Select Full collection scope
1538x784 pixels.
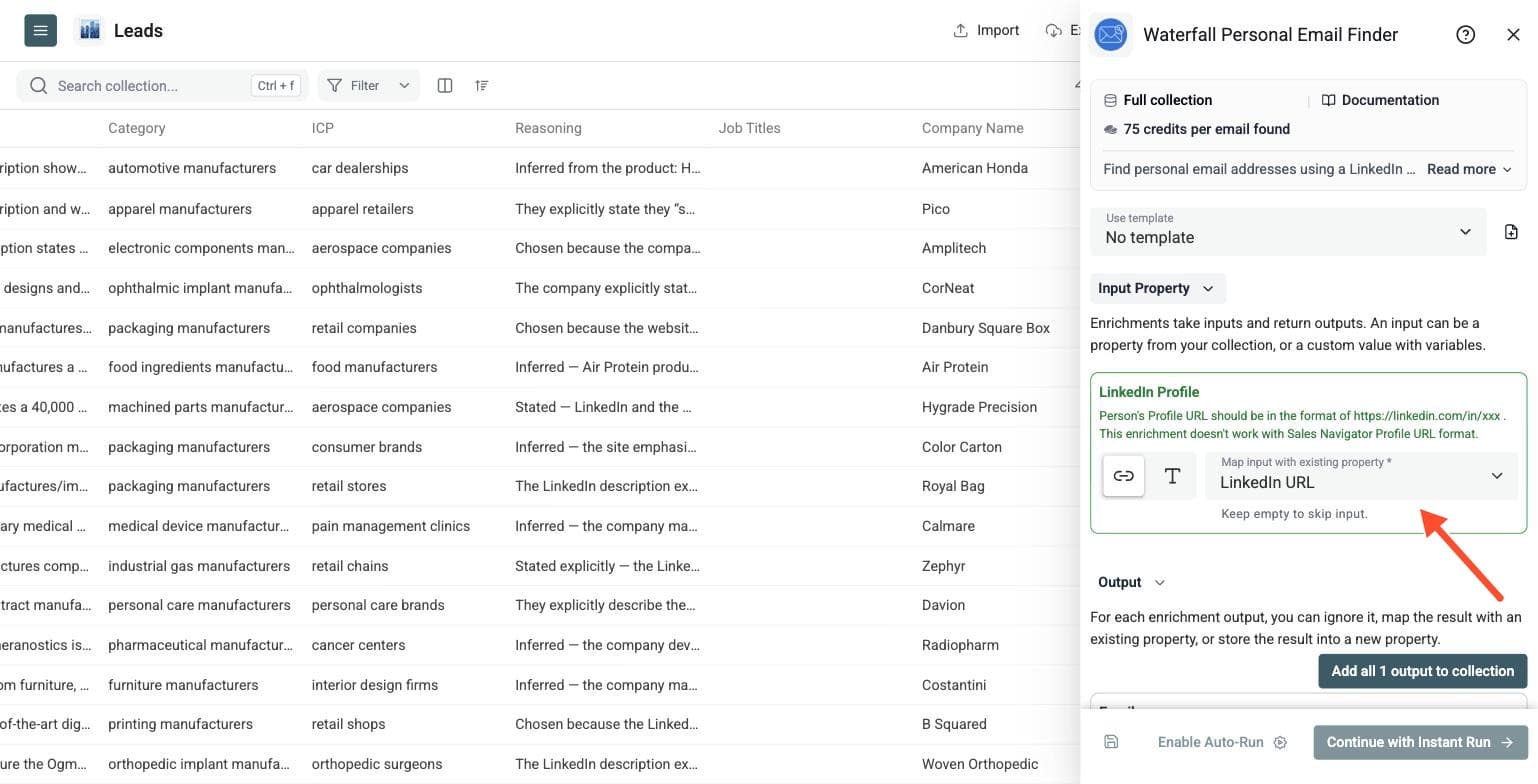click(1158, 100)
